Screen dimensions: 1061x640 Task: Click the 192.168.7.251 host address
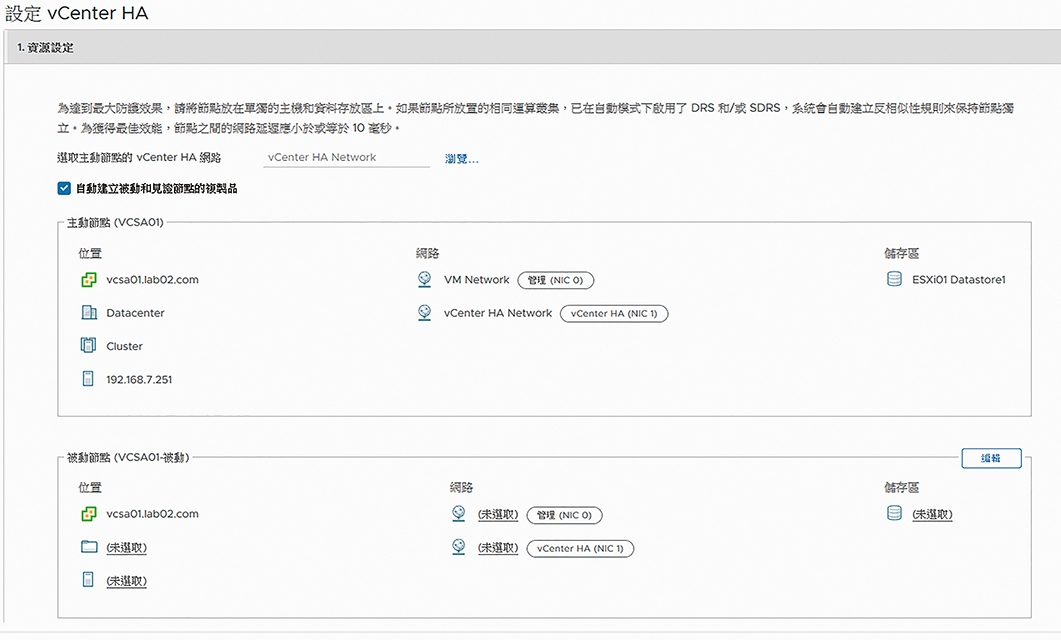click(139, 380)
